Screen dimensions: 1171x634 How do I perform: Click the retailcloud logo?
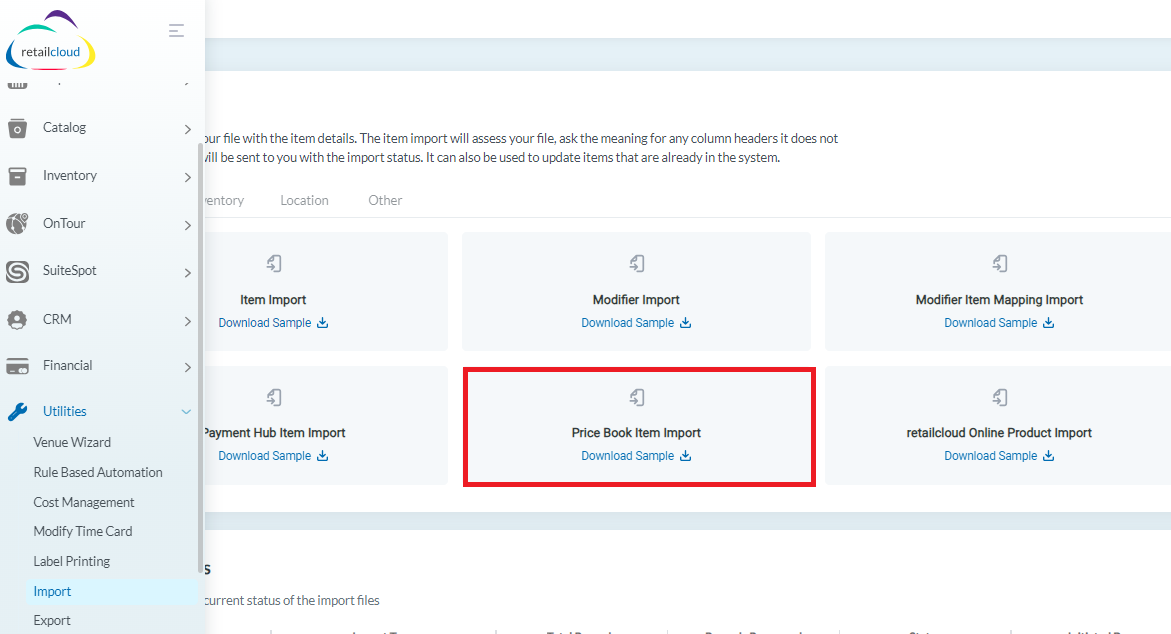point(51,41)
